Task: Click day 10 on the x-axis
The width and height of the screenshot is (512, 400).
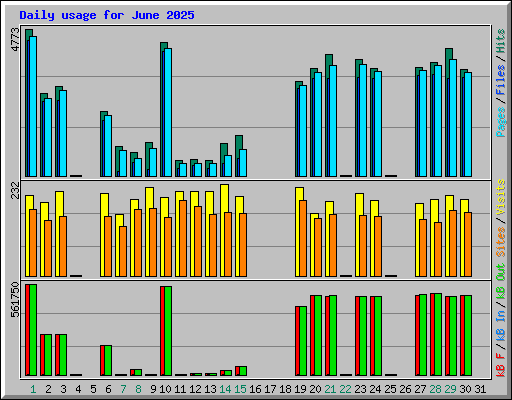Action: point(165,389)
